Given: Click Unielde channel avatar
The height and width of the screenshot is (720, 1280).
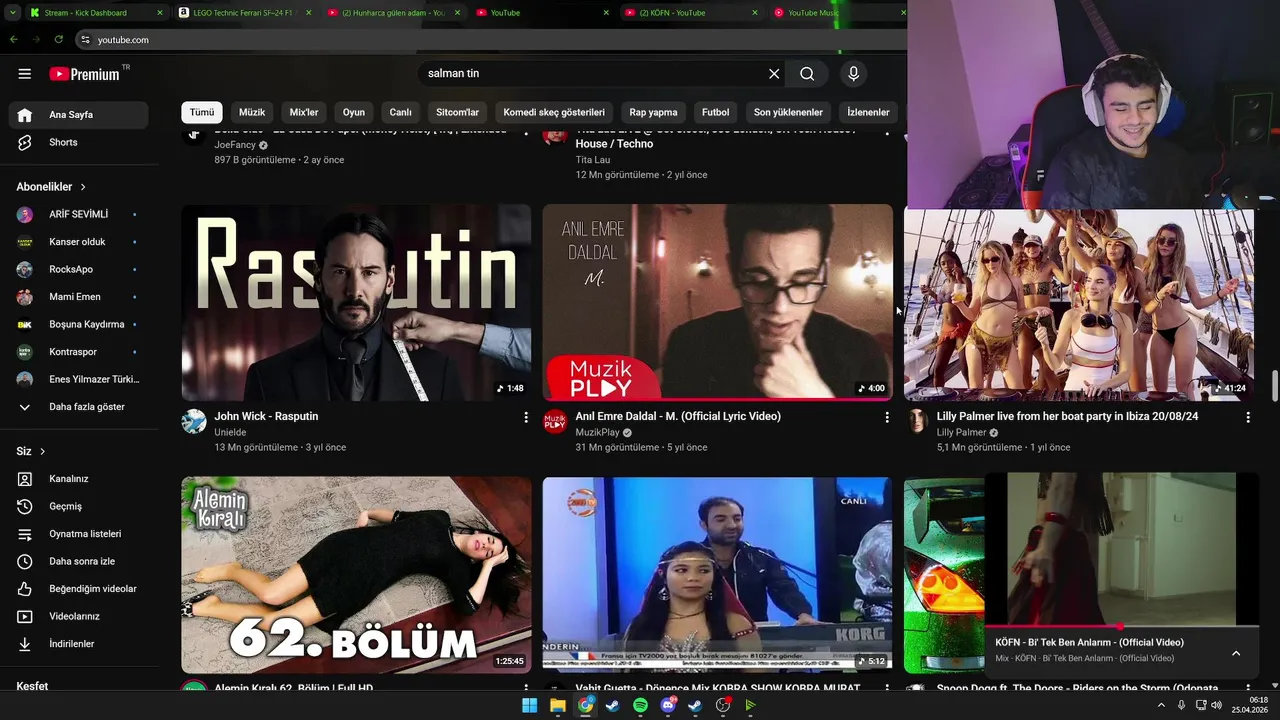Looking at the screenshot, I should pos(194,421).
